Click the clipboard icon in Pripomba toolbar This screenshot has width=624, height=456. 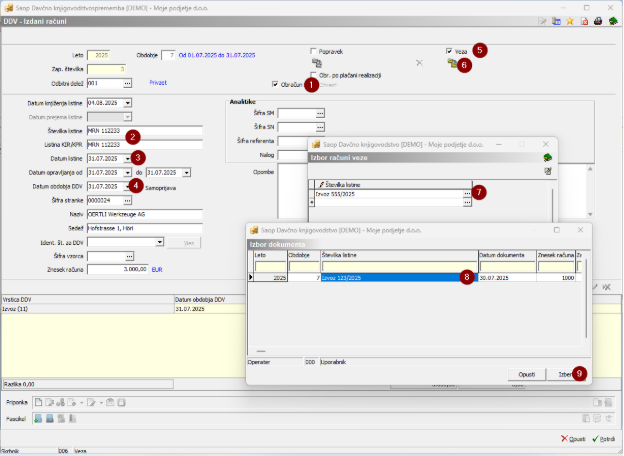pos(110,402)
